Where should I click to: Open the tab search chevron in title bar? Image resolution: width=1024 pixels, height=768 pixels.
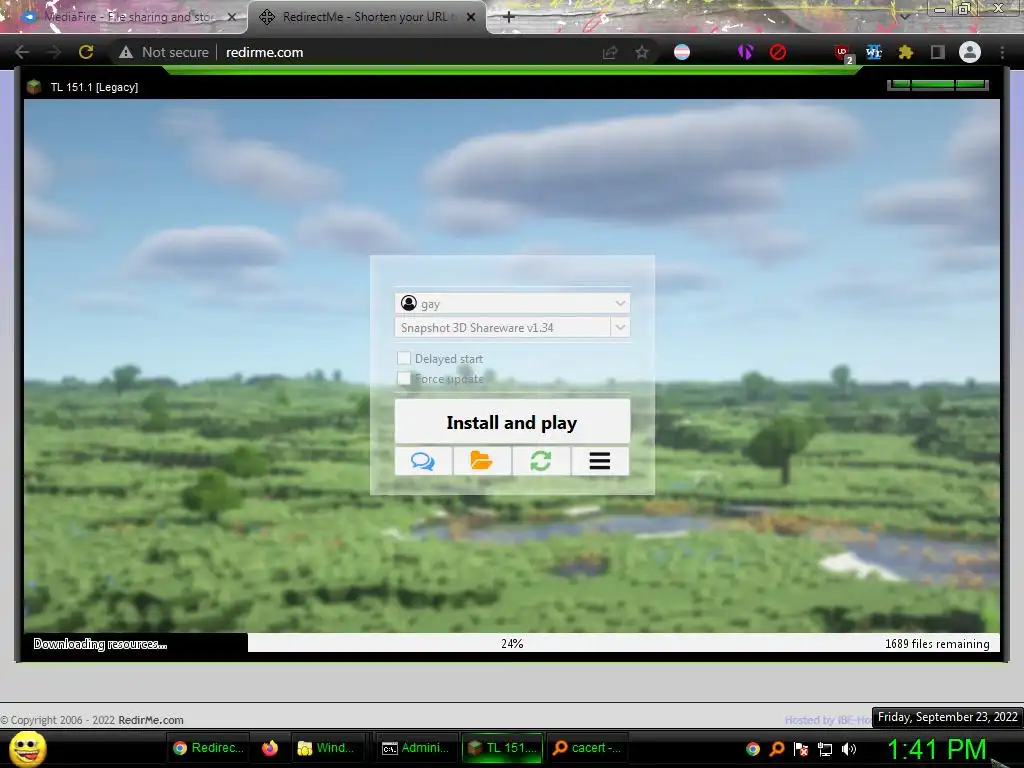904,17
